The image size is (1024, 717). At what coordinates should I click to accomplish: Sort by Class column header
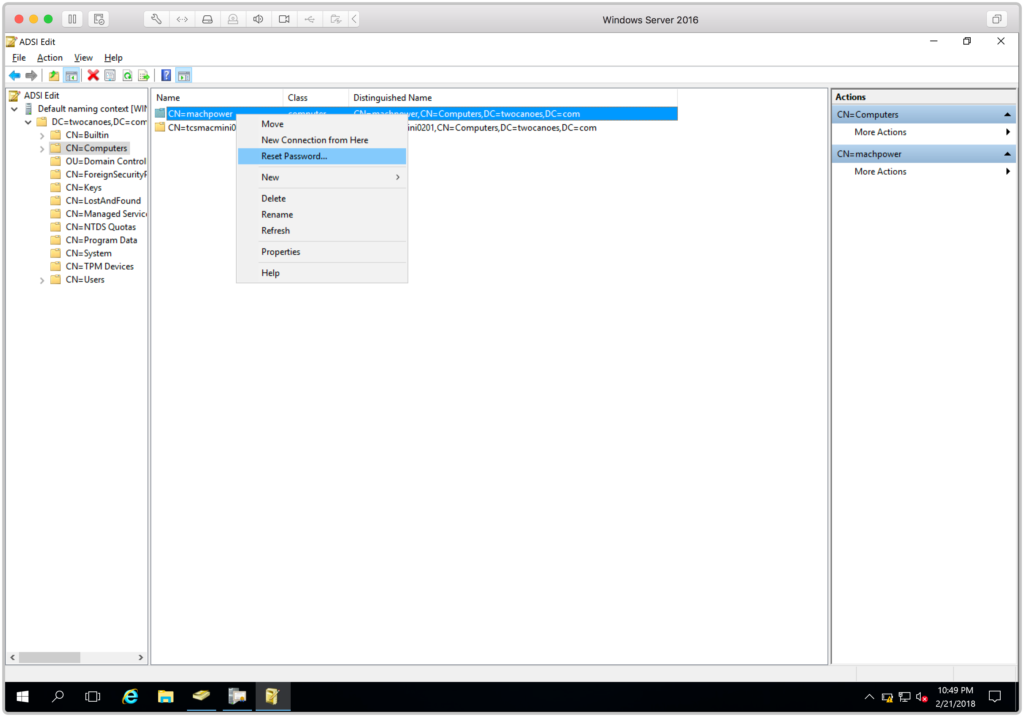(x=316, y=98)
